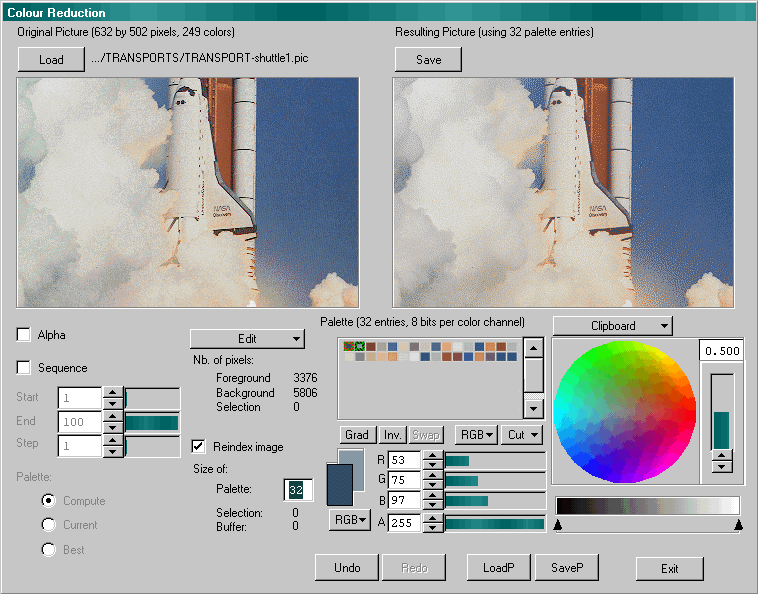Select the Best palette radio button
The width and height of the screenshot is (758, 594).
point(48,549)
